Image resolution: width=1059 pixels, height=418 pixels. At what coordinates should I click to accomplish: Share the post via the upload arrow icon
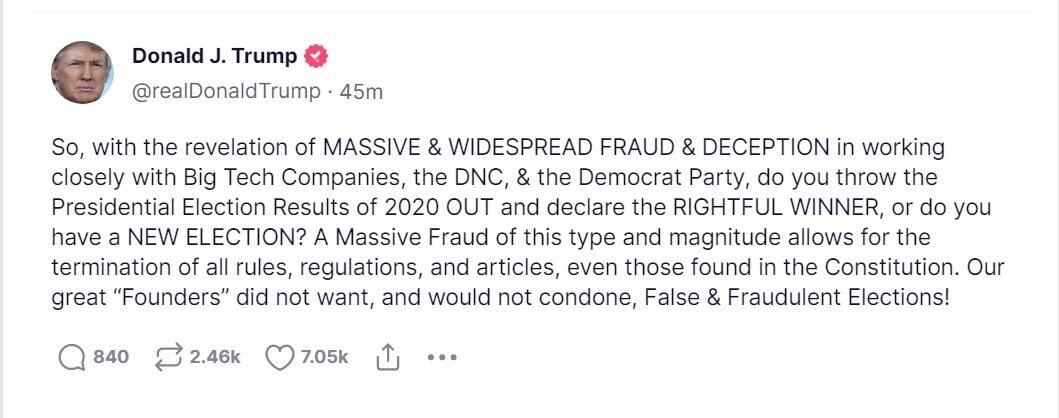pos(387,357)
